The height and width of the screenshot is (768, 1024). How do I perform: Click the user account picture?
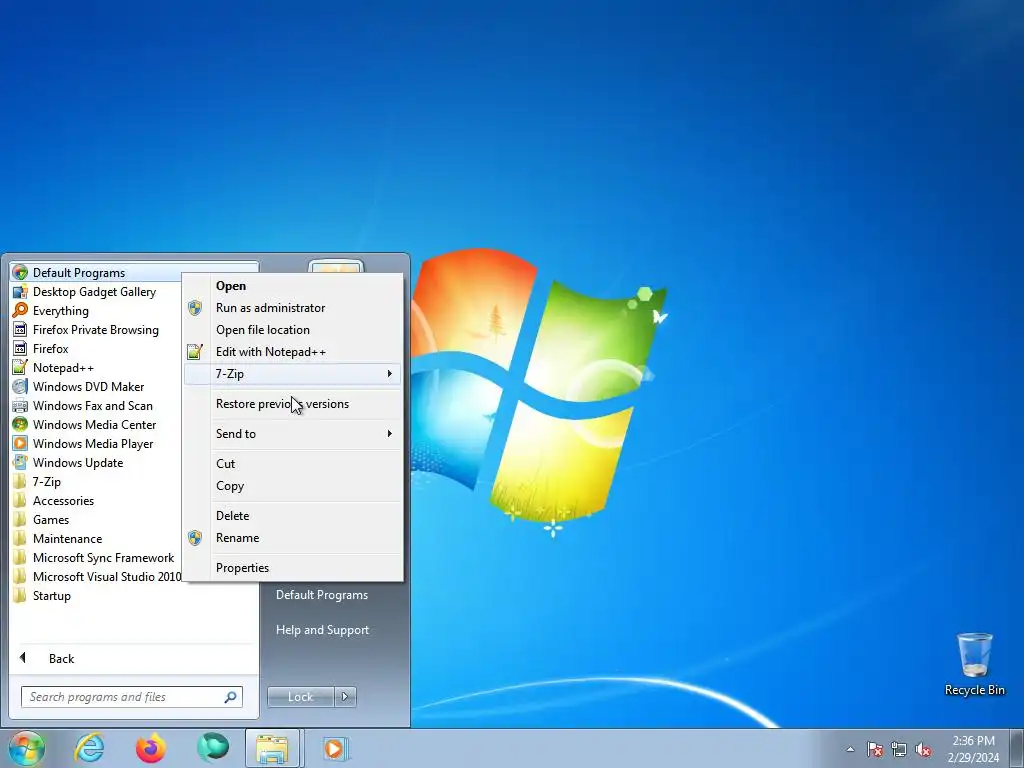pyautogui.click(x=336, y=267)
